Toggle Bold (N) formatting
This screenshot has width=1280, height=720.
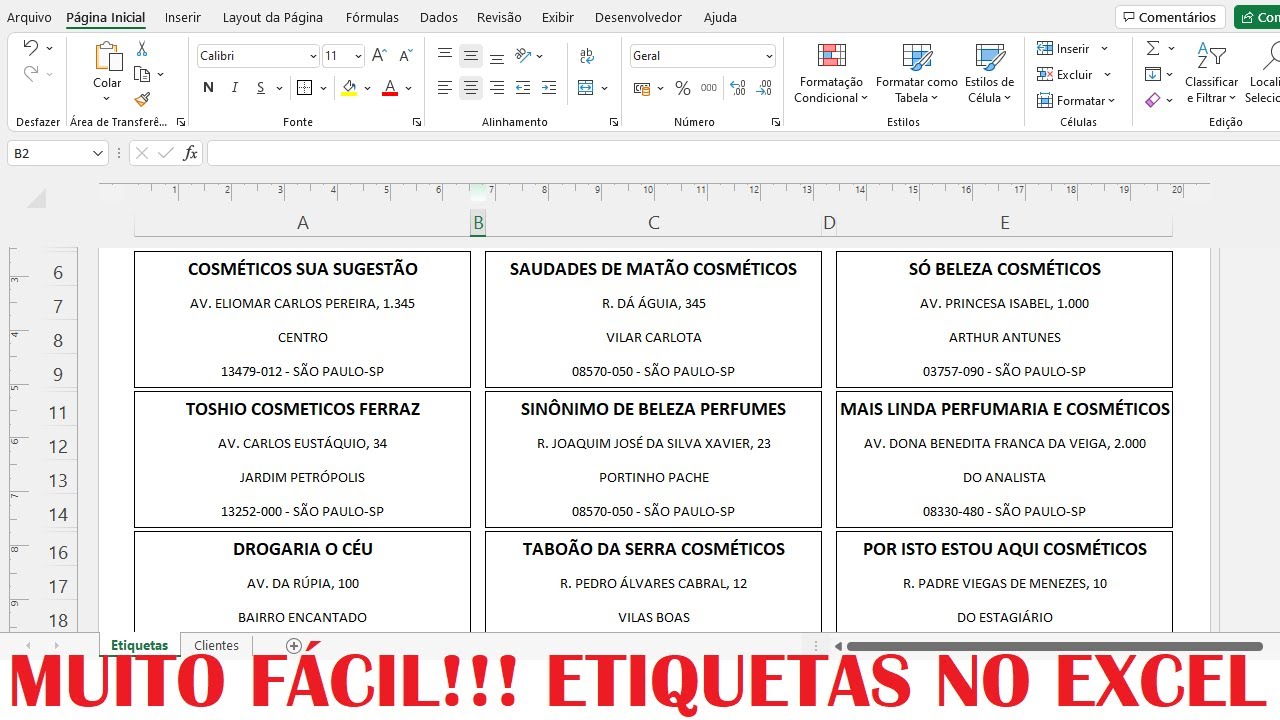point(208,88)
